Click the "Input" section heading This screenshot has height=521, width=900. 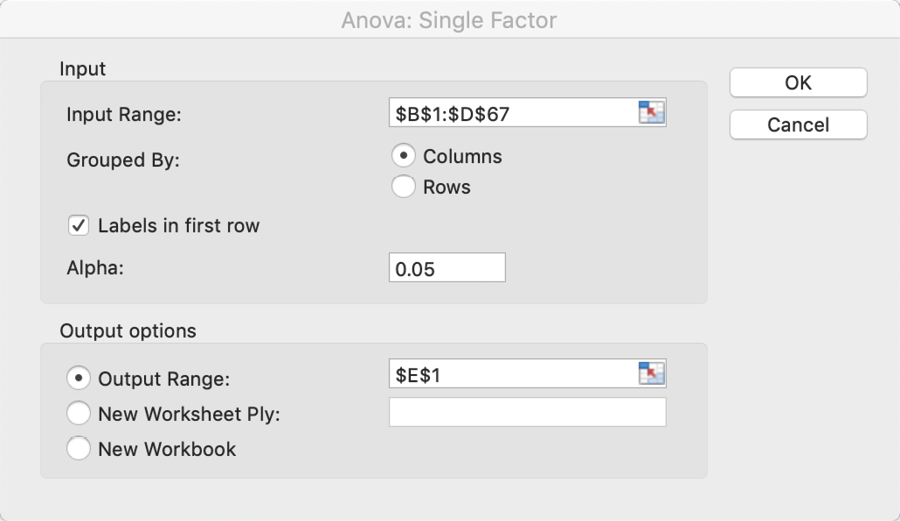(x=83, y=69)
